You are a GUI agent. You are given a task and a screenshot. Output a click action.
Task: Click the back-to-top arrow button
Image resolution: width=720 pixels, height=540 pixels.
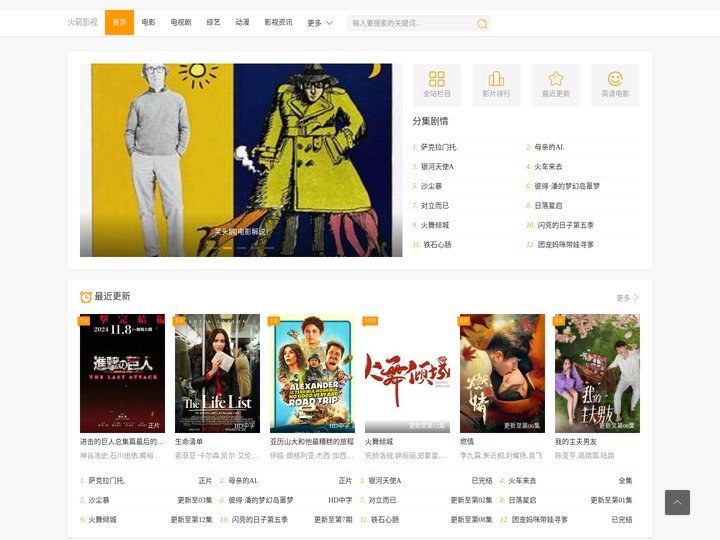[677, 502]
